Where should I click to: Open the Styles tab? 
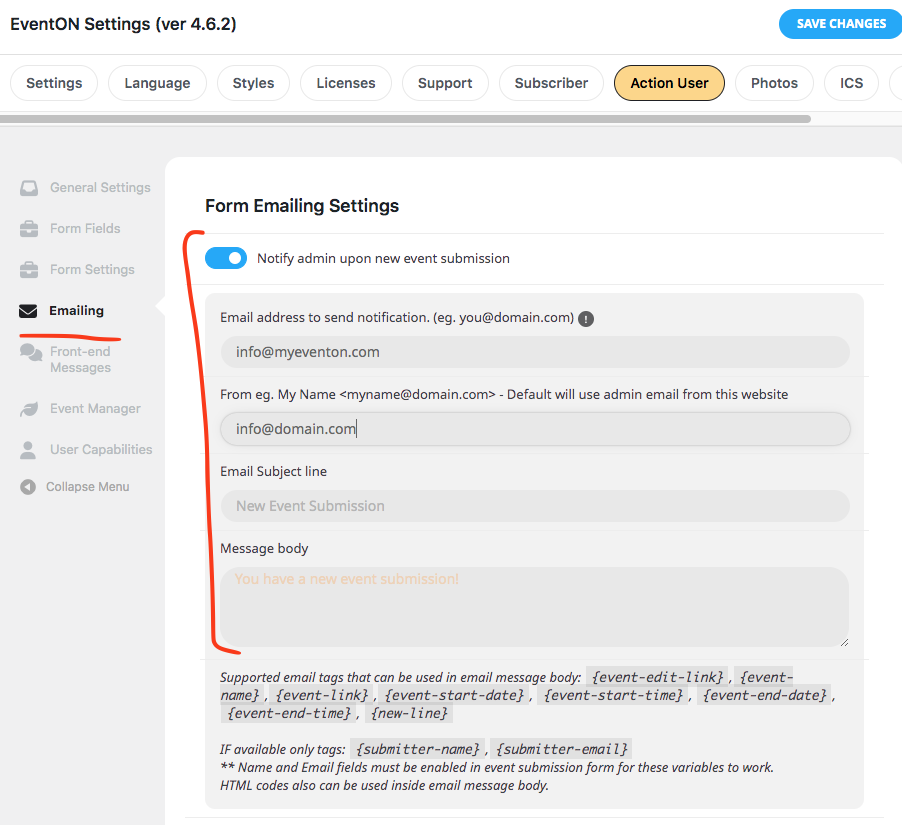(253, 83)
